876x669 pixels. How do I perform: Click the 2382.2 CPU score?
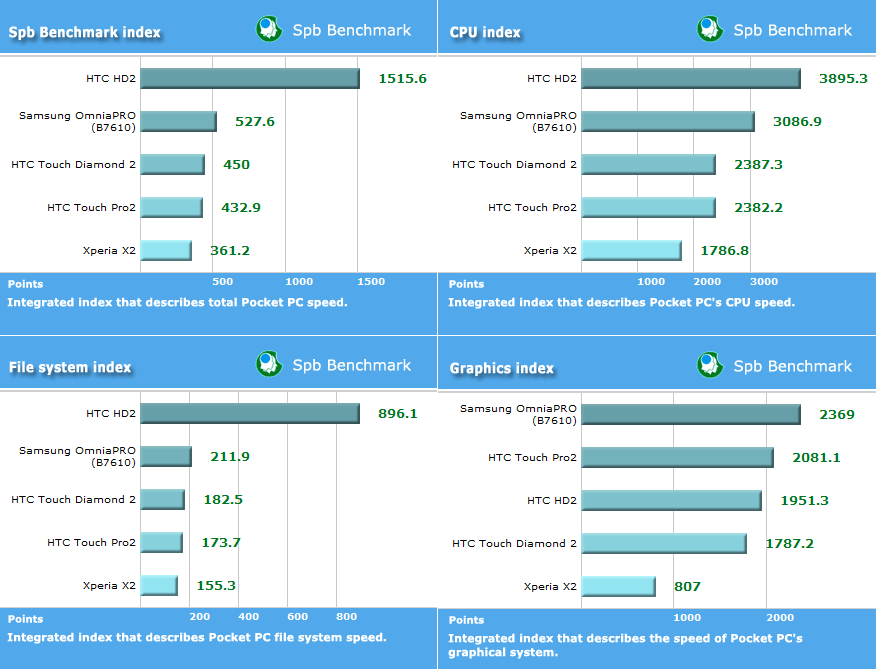coord(758,208)
